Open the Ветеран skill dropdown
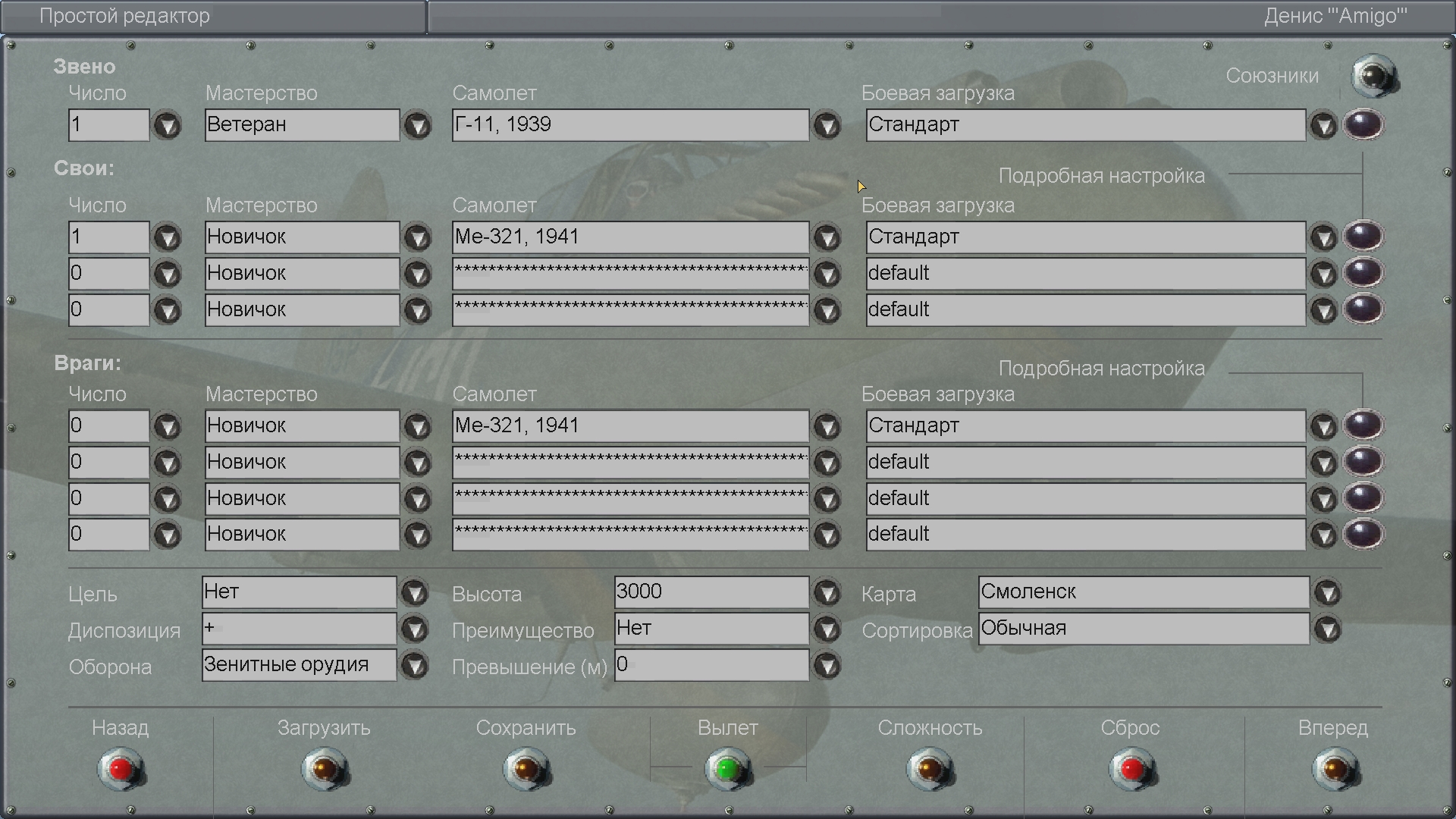Viewport: 1456px width, 819px height. [417, 125]
